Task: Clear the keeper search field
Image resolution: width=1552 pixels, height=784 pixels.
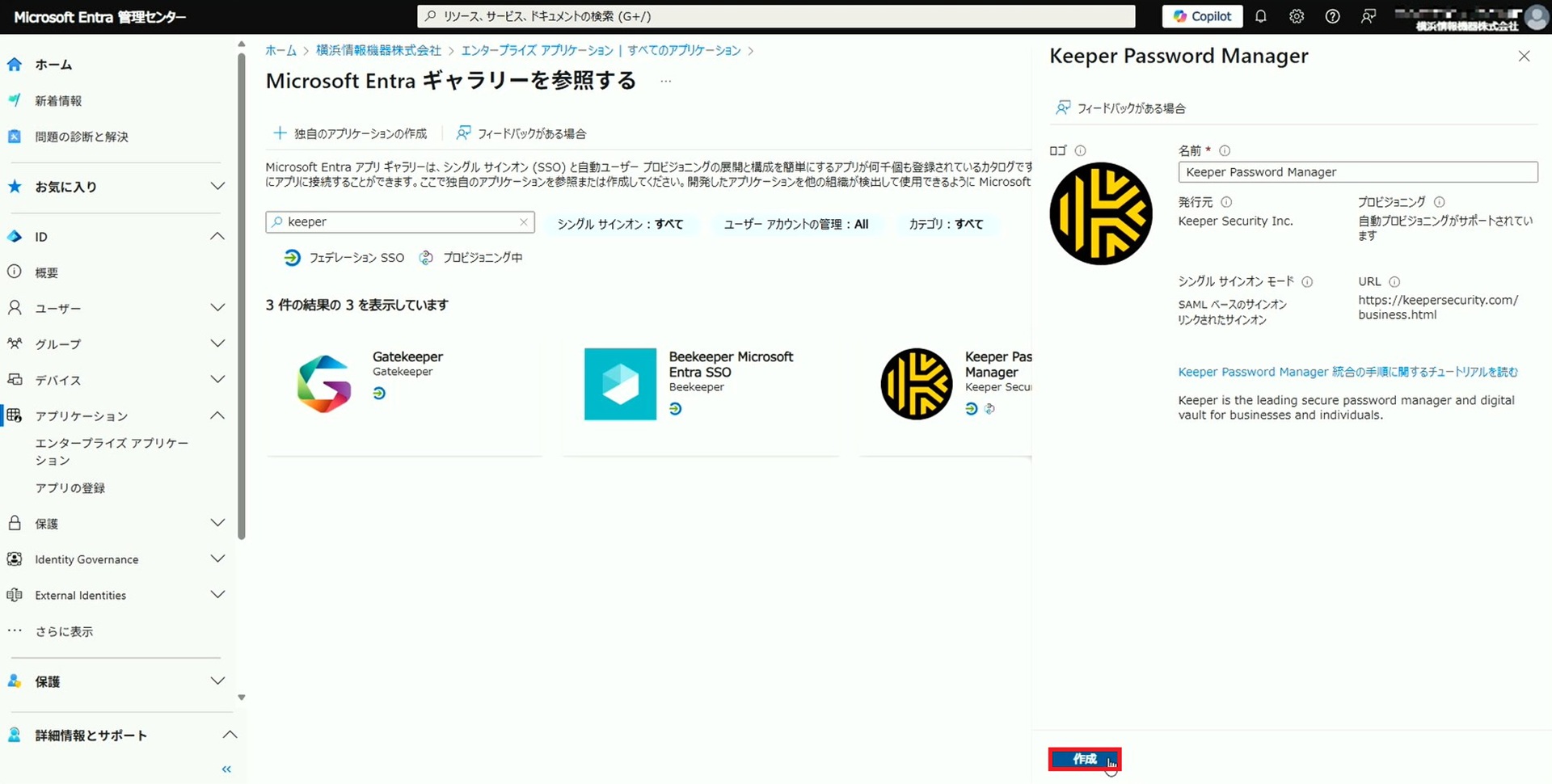Action: [x=524, y=222]
